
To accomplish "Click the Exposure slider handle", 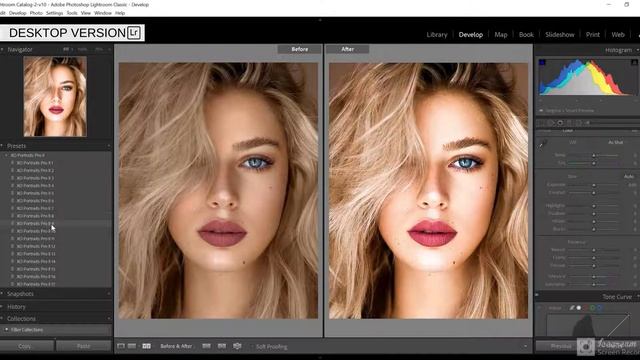I will pyautogui.click(x=594, y=185).
